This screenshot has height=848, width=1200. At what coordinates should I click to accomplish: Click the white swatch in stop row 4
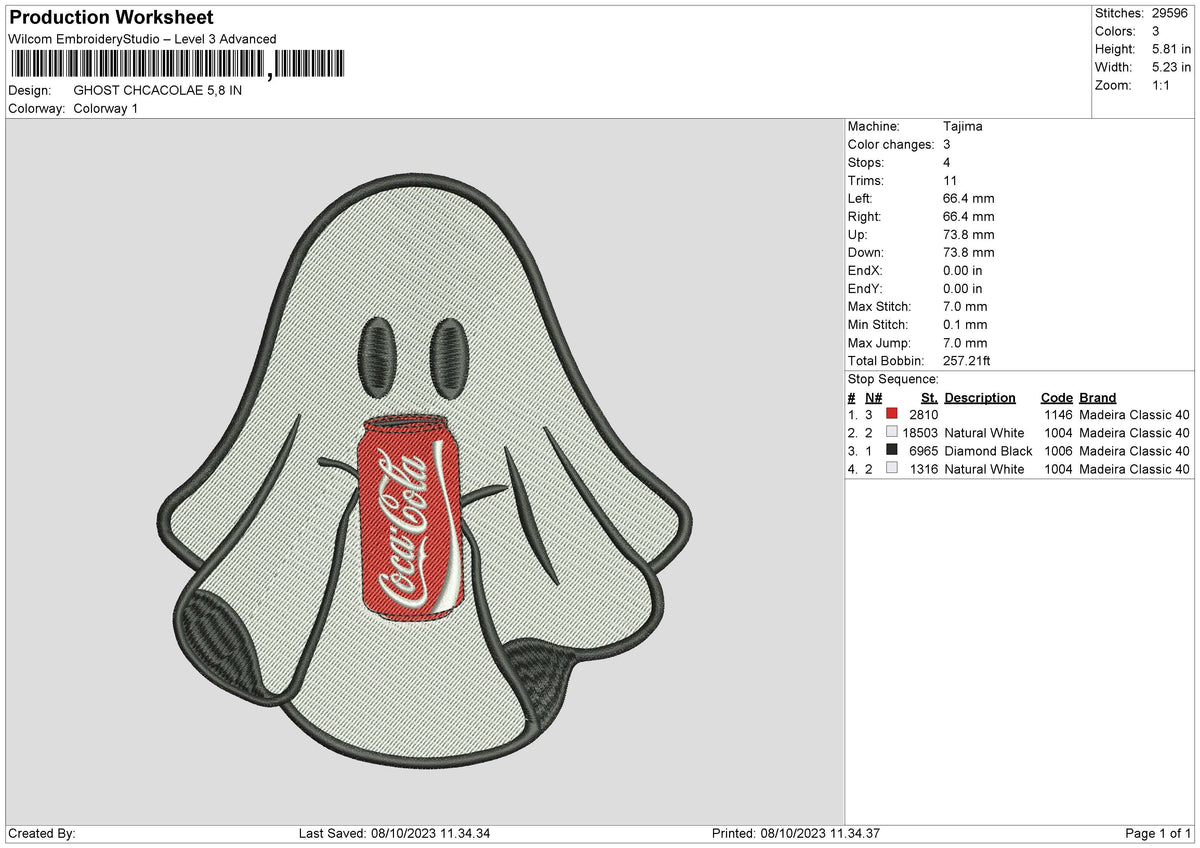892,468
